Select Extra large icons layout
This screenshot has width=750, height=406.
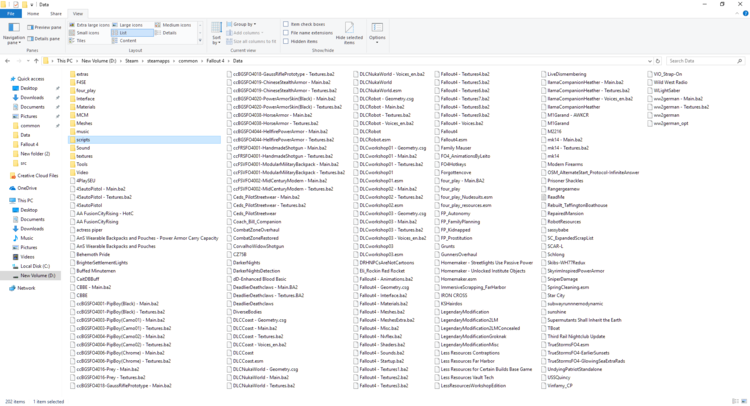coord(89,25)
